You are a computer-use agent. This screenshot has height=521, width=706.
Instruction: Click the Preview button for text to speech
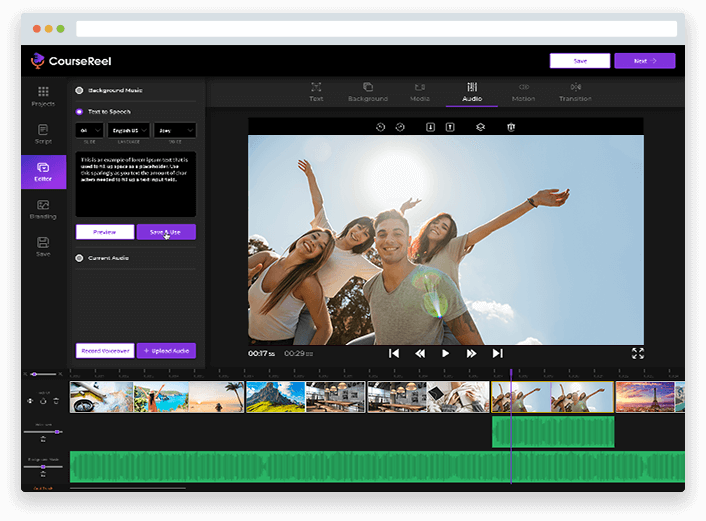105,232
